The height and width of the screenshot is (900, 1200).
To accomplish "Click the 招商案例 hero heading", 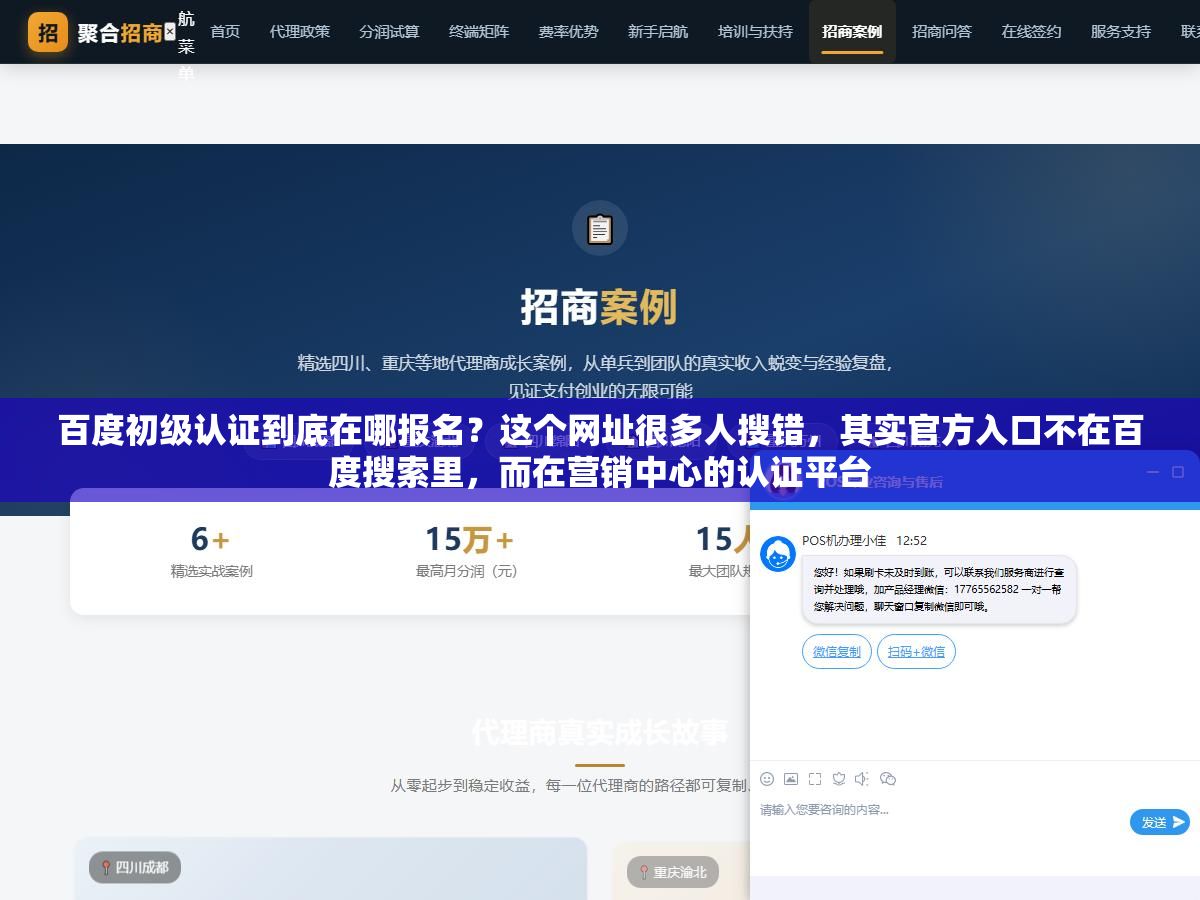I will point(599,307).
